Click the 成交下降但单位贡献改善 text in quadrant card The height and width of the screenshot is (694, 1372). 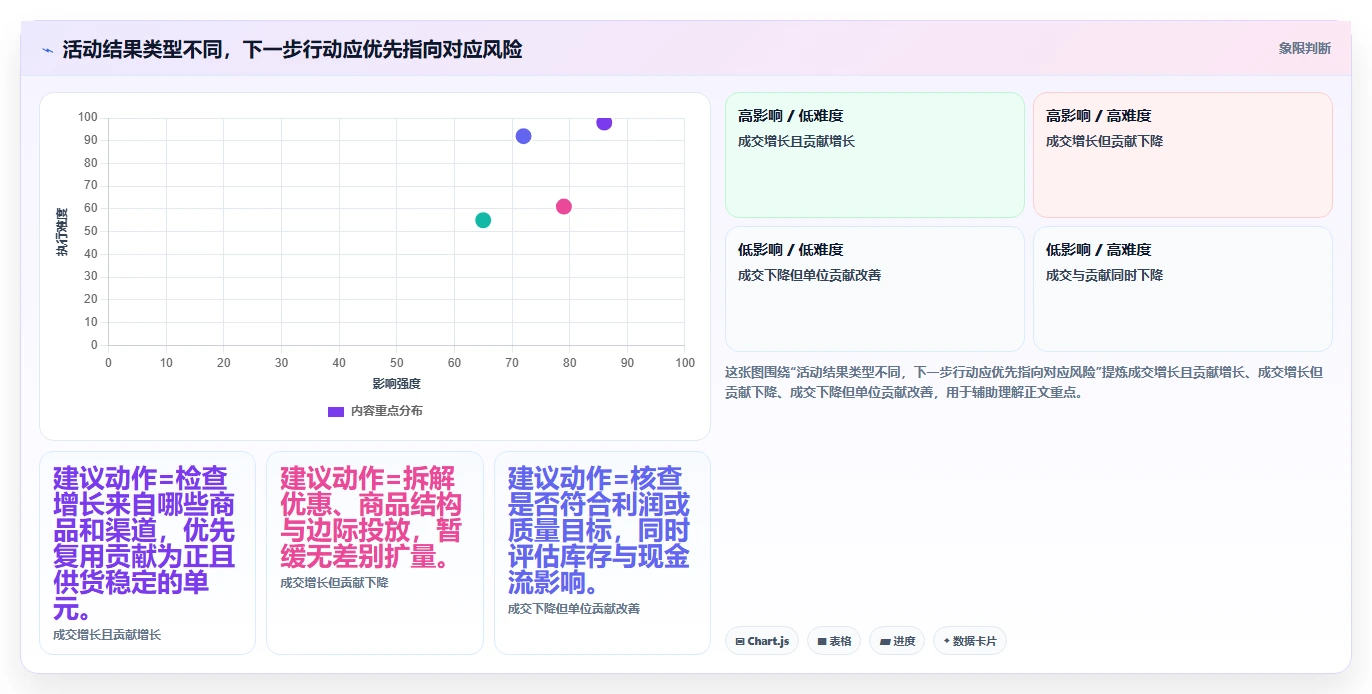click(x=810, y=275)
